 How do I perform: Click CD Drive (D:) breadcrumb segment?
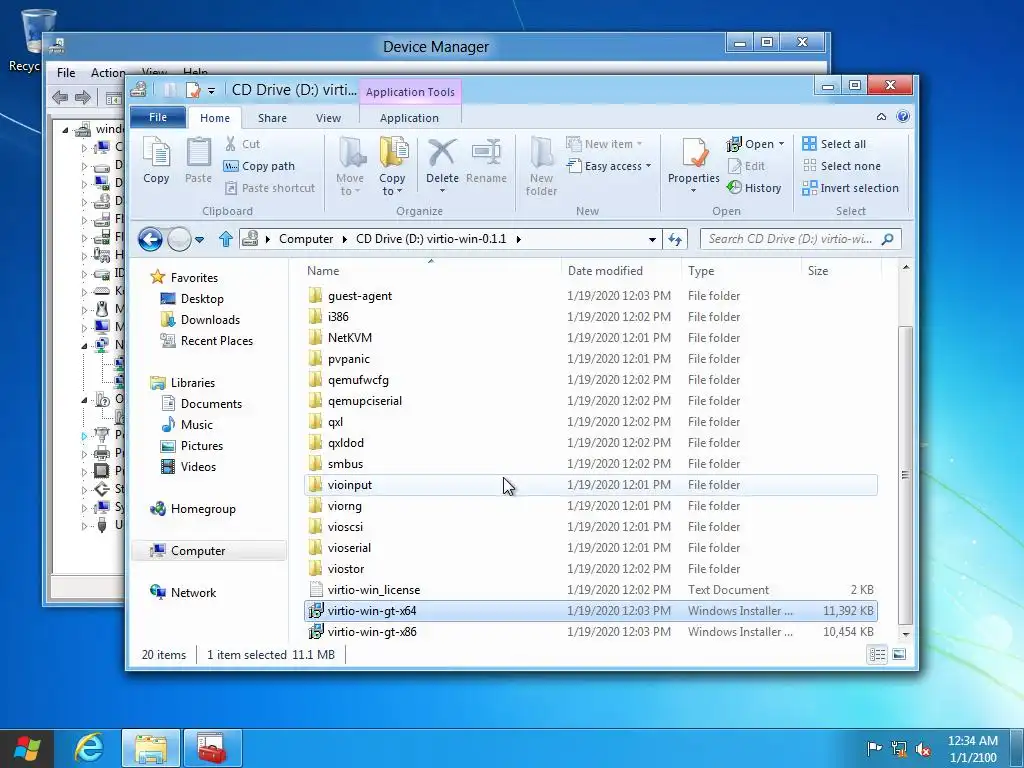[x=431, y=239]
